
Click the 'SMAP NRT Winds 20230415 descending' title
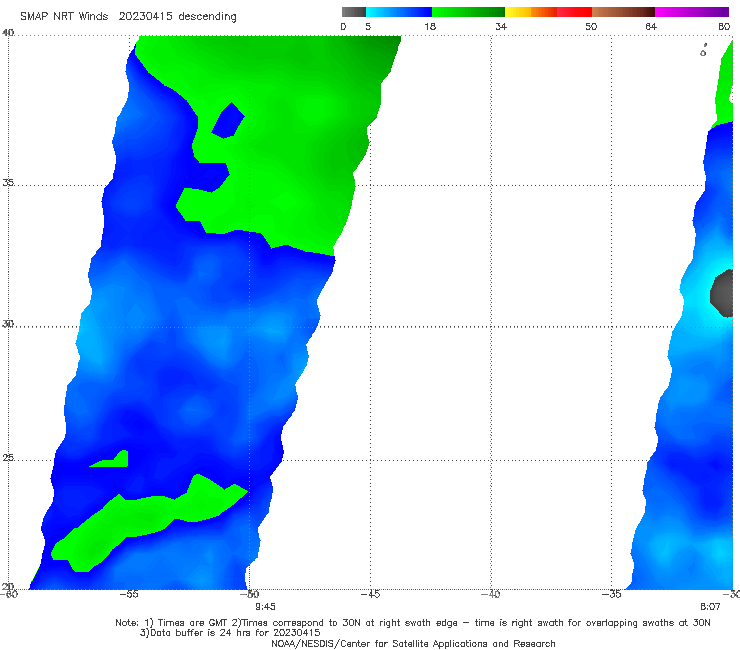128,17
